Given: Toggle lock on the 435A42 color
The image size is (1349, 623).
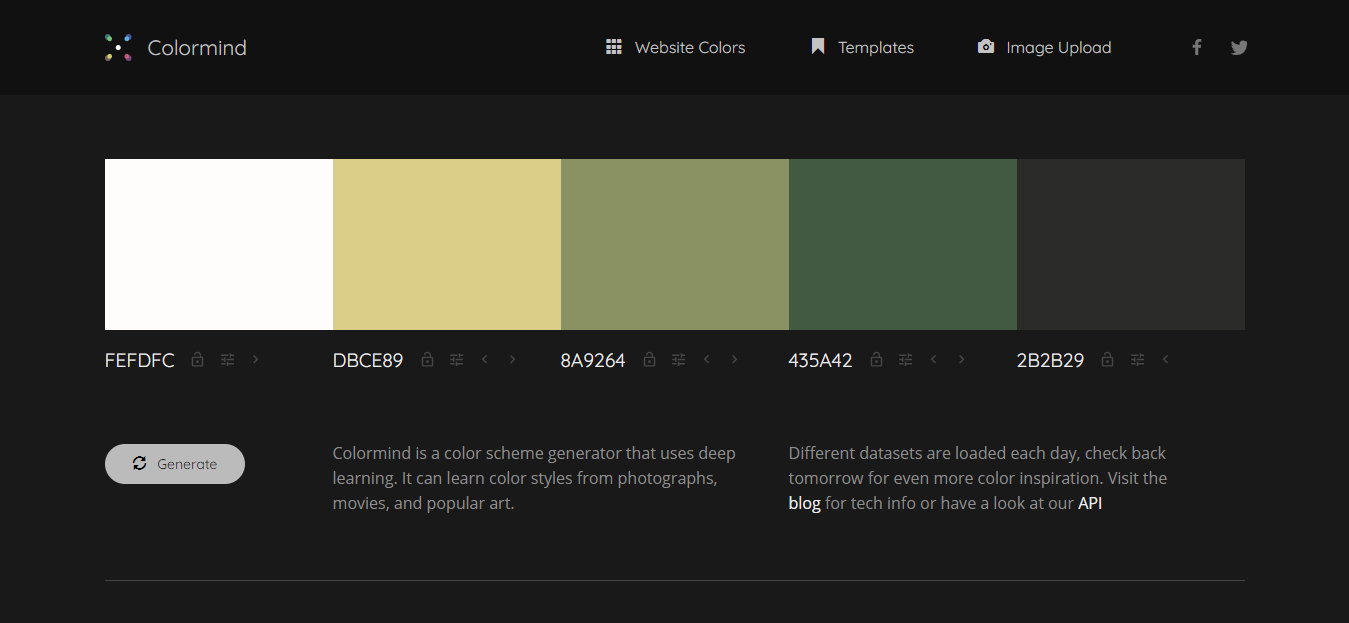Looking at the screenshot, I should tap(877, 360).
